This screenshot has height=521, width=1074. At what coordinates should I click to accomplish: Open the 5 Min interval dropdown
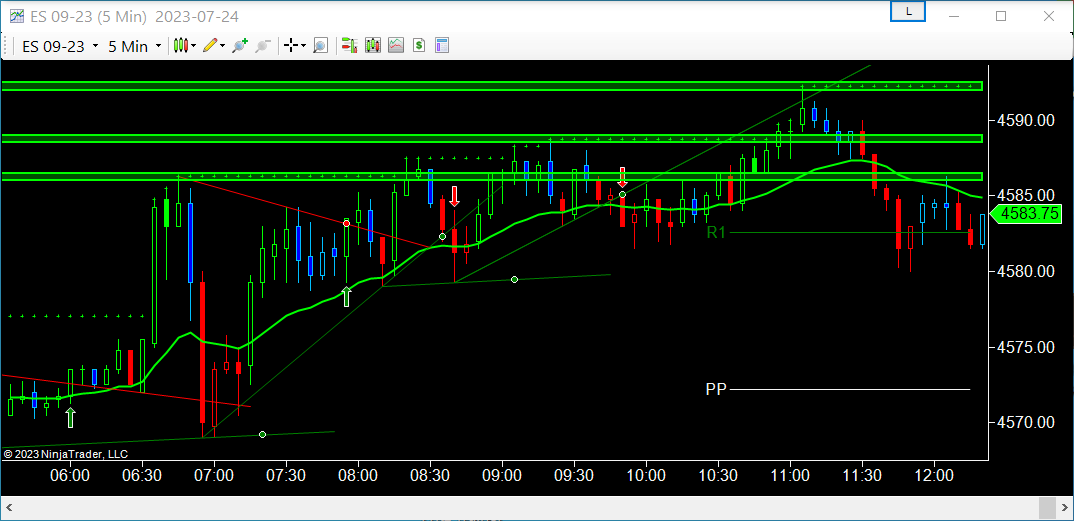[134, 46]
